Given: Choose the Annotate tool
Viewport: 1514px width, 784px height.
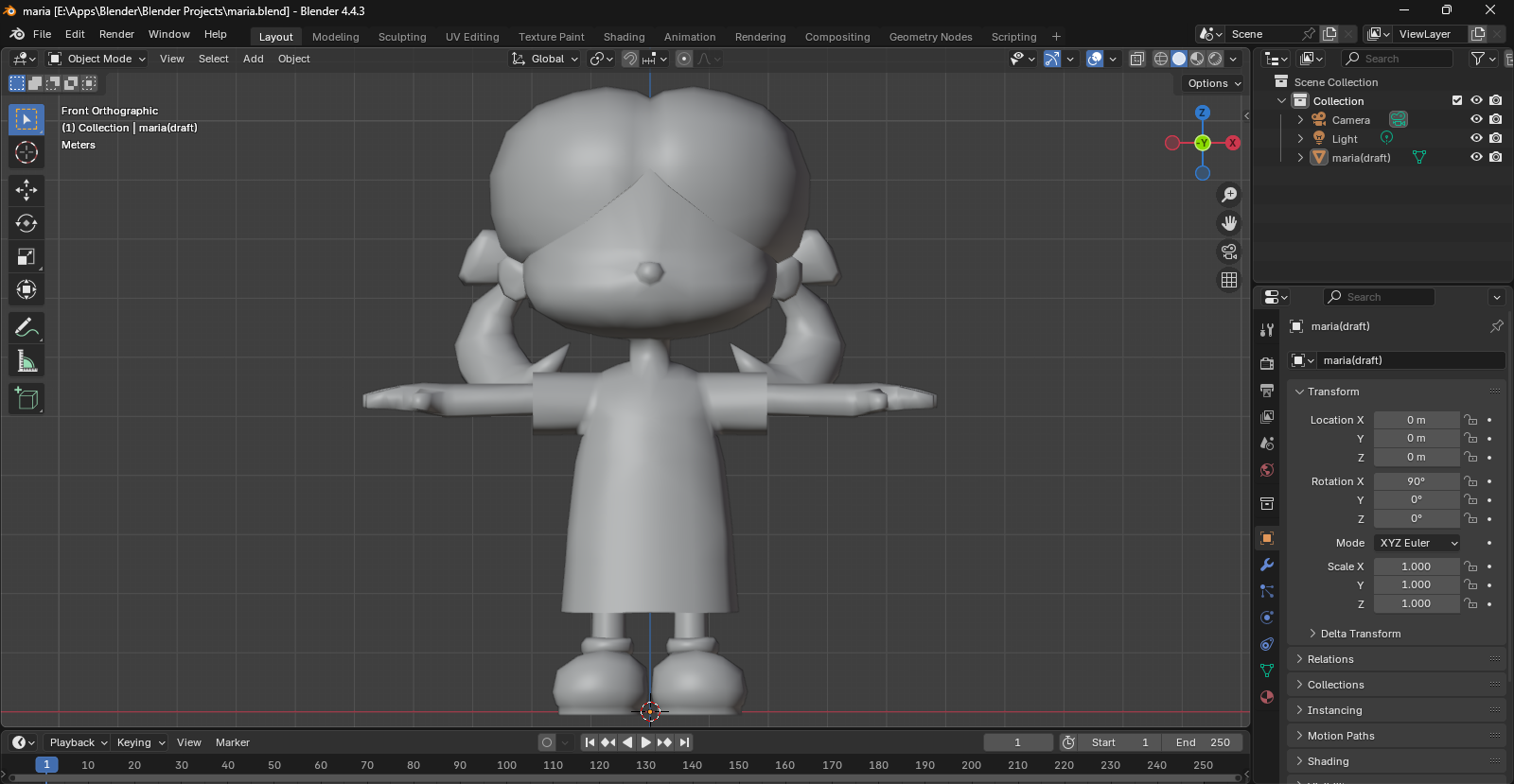Looking at the screenshot, I should [26, 328].
